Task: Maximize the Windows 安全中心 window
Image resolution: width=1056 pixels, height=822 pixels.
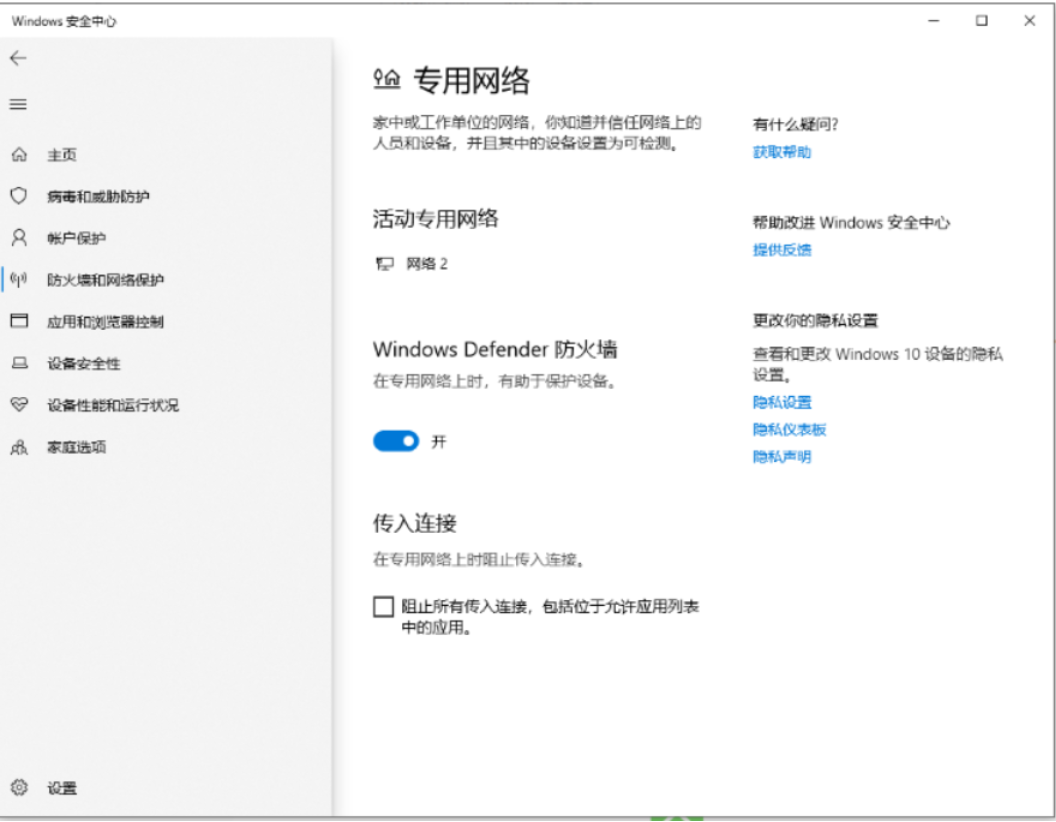Action: tap(982, 21)
